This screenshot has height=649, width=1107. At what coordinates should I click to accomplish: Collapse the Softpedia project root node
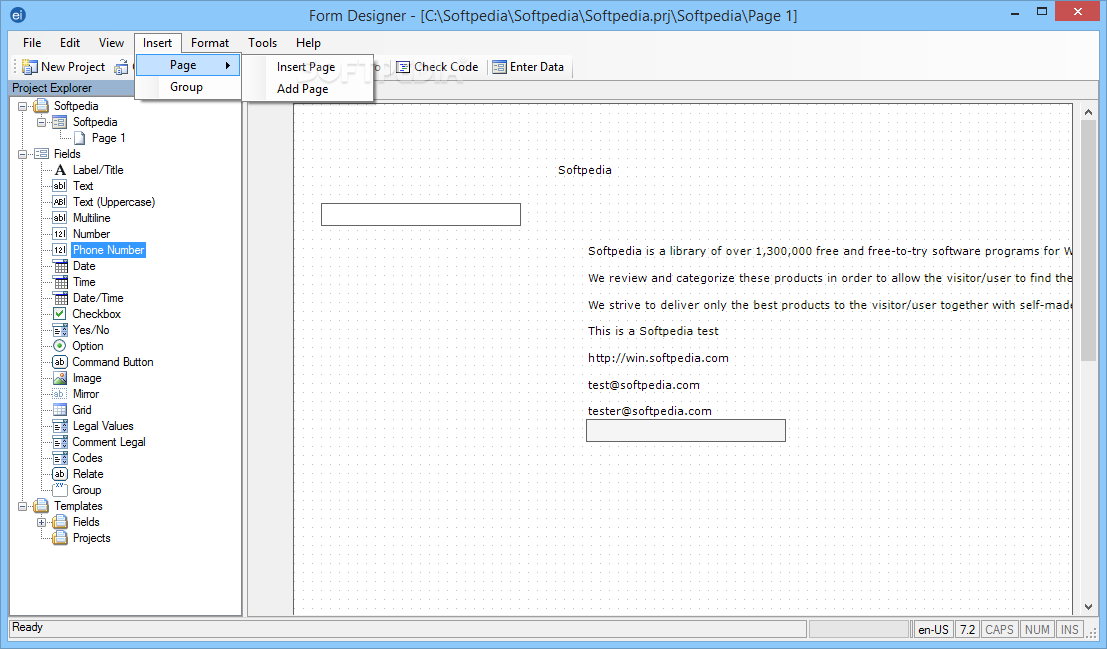tap(23, 106)
